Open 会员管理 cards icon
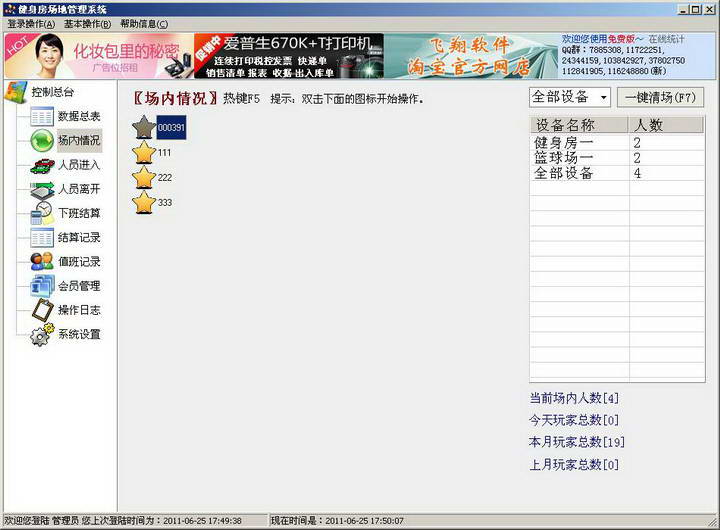Image resolution: width=720 pixels, height=530 pixels. pyautogui.click(x=42, y=286)
